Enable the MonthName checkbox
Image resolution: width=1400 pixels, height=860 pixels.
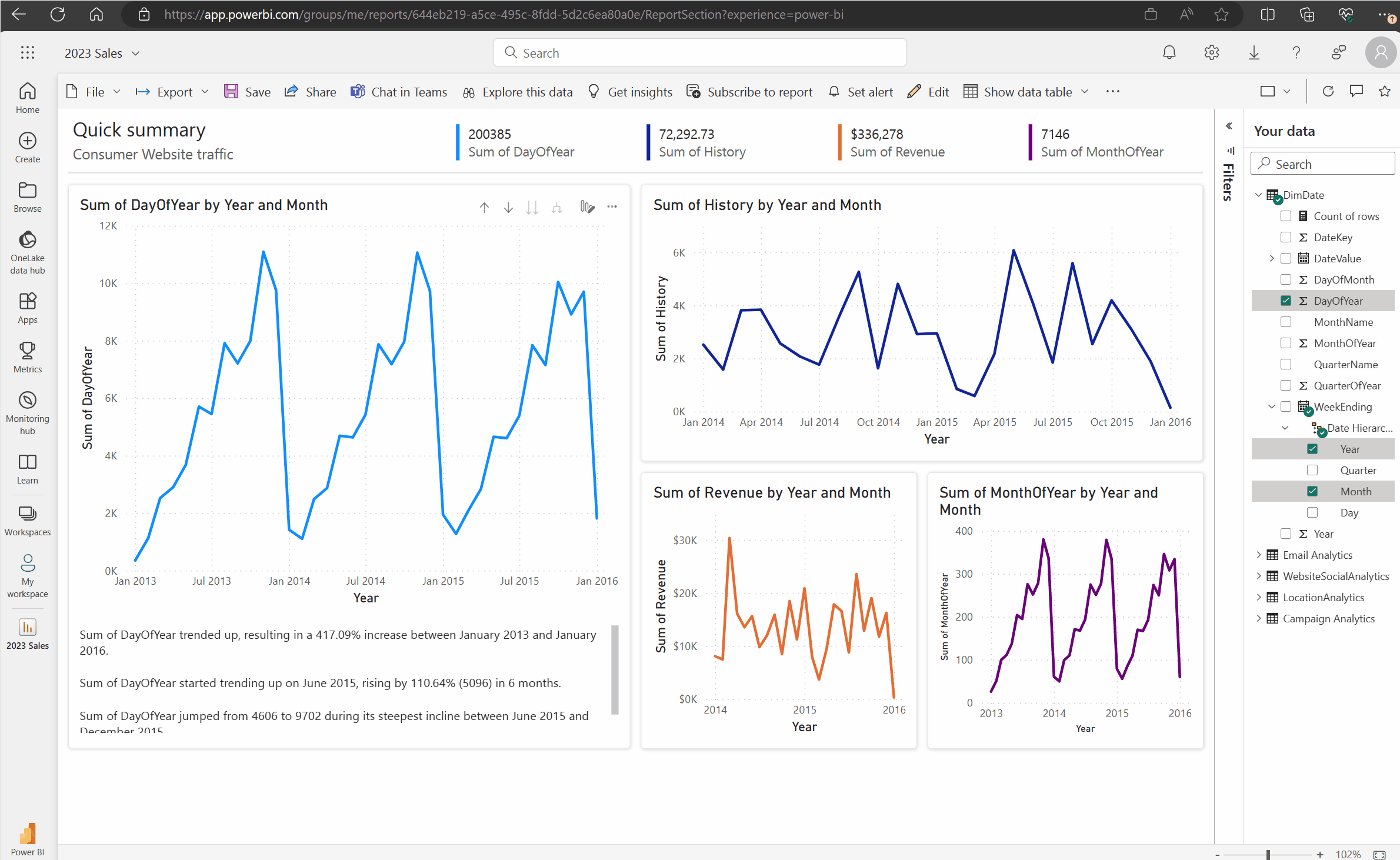(1286, 322)
